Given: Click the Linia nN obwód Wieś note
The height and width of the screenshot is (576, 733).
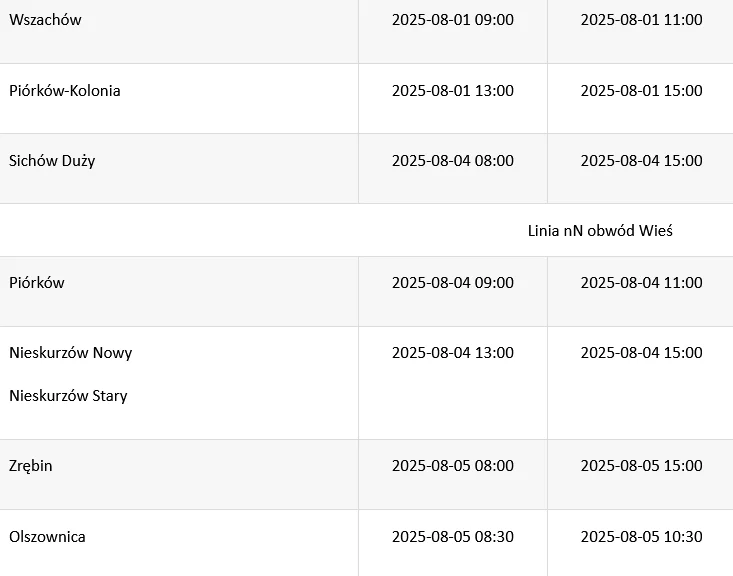Looking at the screenshot, I should pos(600,230).
